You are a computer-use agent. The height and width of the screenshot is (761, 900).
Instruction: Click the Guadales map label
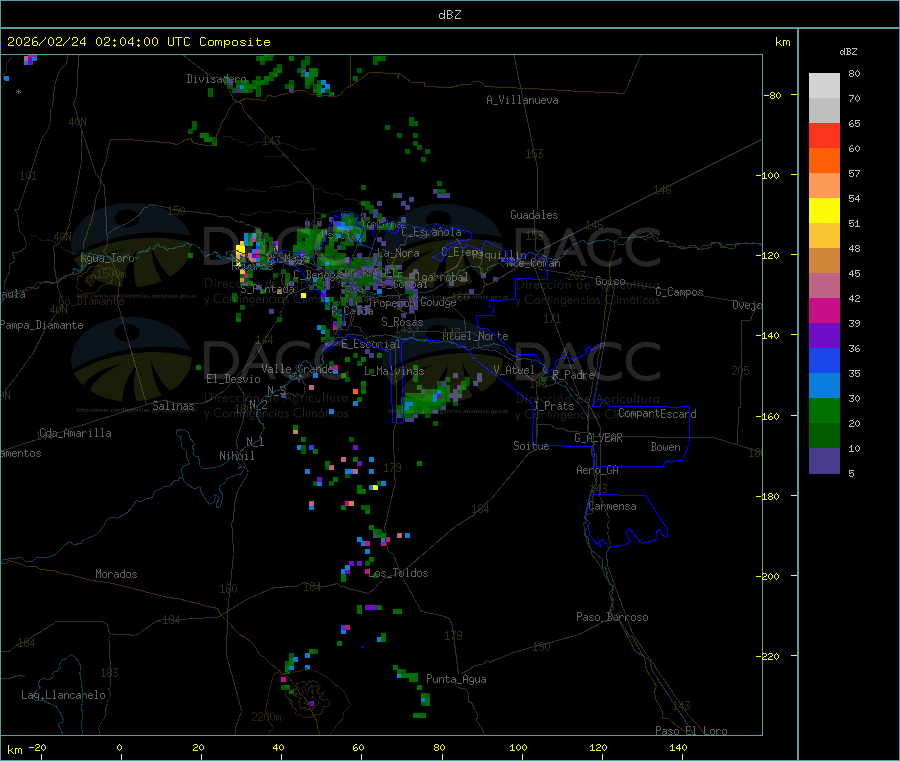coord(534,215)
